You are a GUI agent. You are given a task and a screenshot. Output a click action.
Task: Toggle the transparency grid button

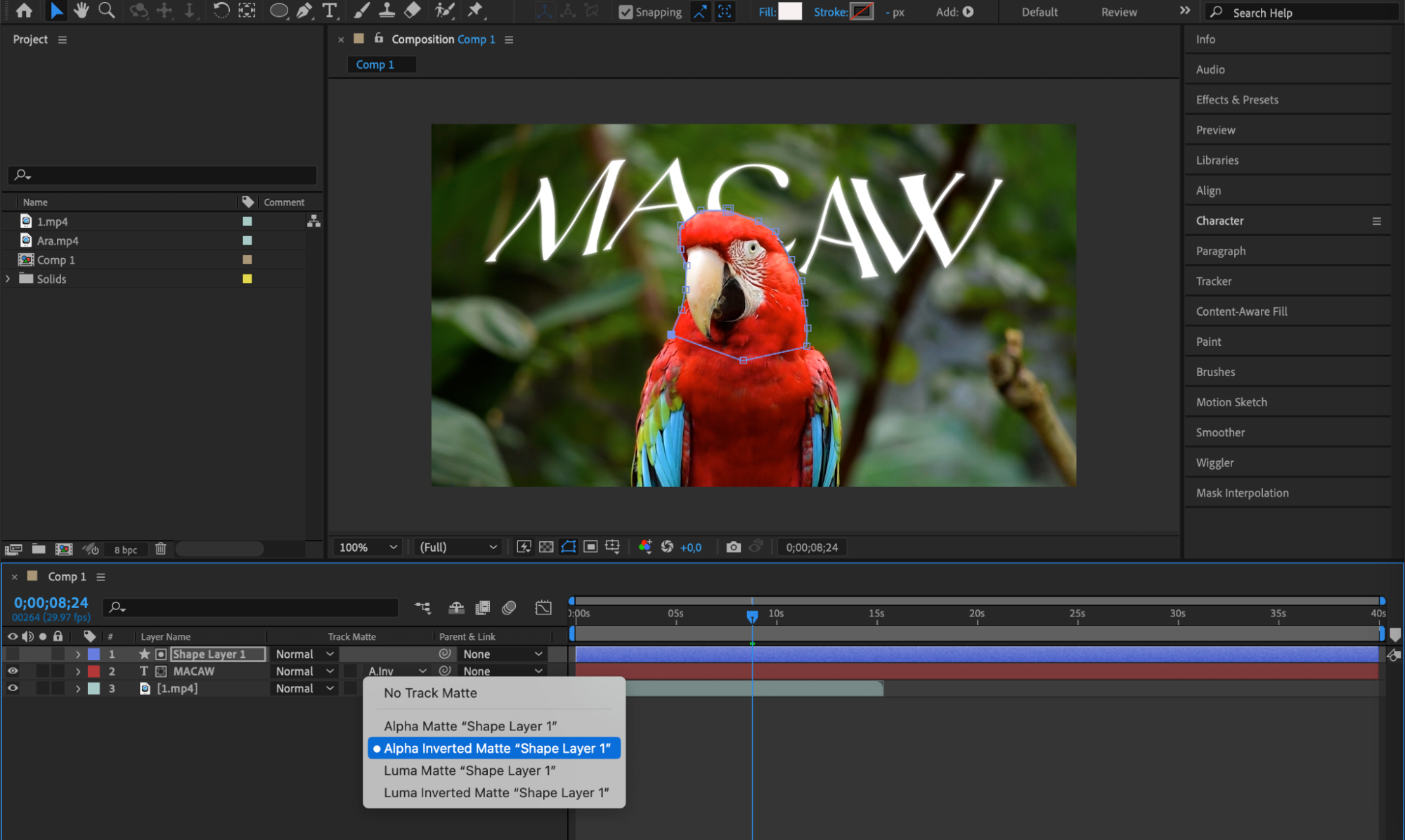click(546, 547)
